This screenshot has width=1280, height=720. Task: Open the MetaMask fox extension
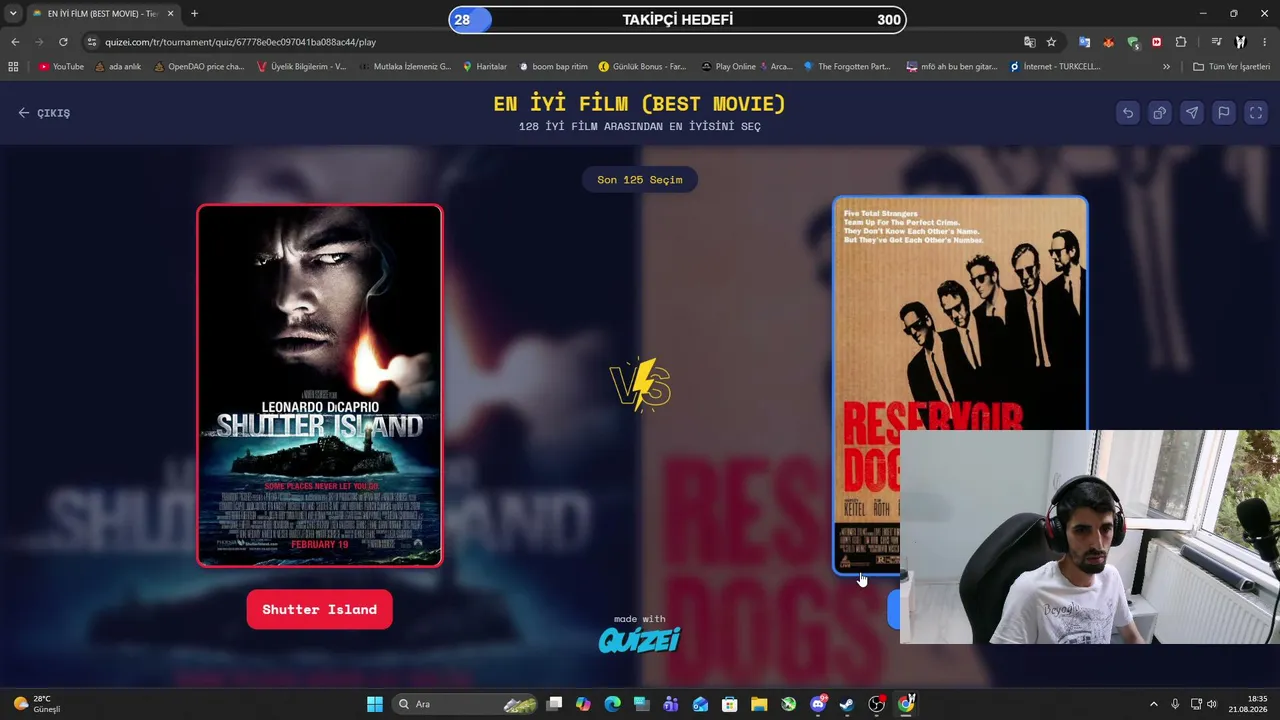click(x=1108, y=42)
